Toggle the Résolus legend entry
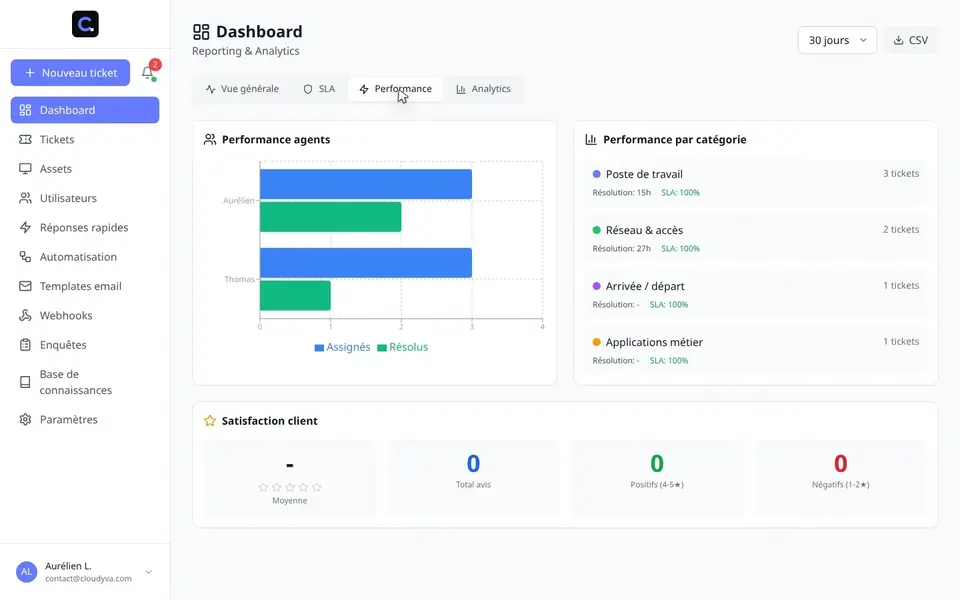 coord(403,347)
